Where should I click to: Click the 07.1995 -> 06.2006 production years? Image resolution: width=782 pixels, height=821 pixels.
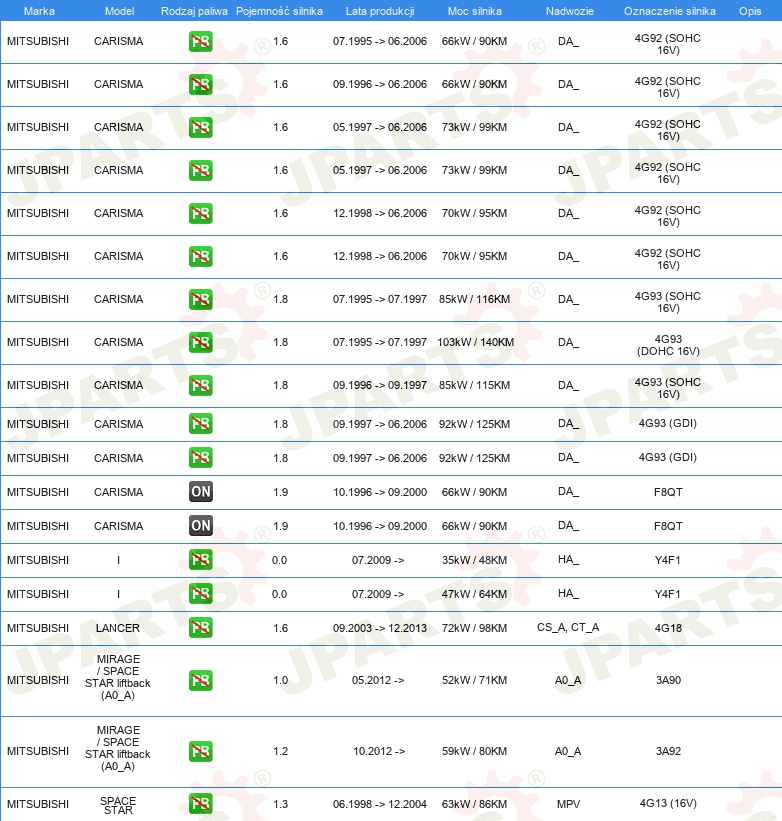(380, 41)
